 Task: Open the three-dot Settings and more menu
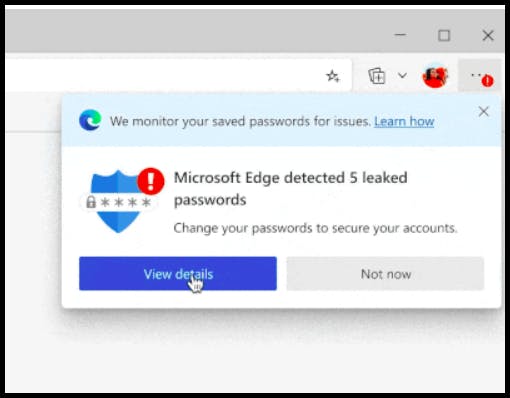pyautogui.click(x=479, y=76)
